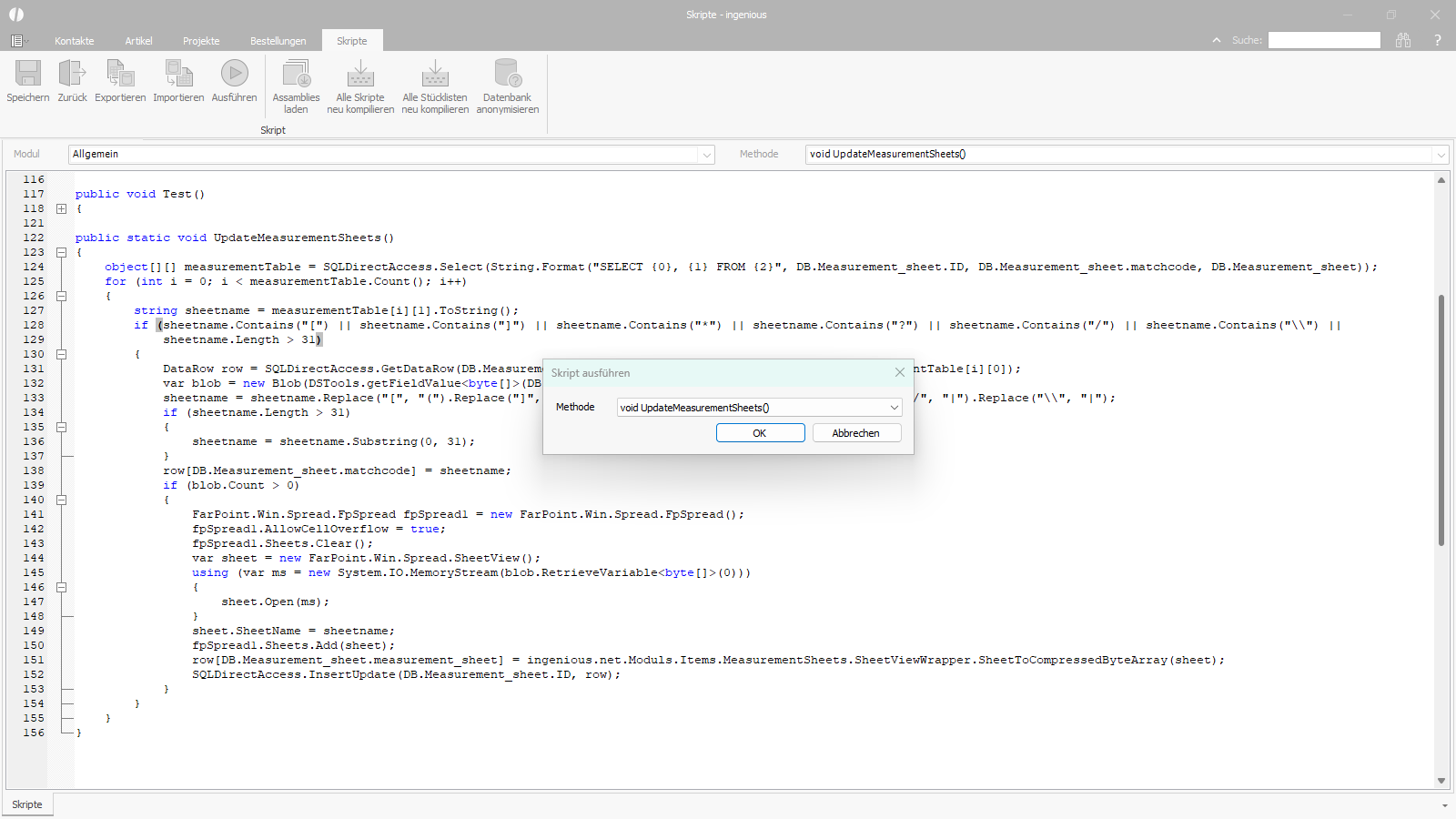The width and height of the screenshot is (1456, 819).
Task: Open the top Methode dropdown arrow
Action: pos(1441,155)
